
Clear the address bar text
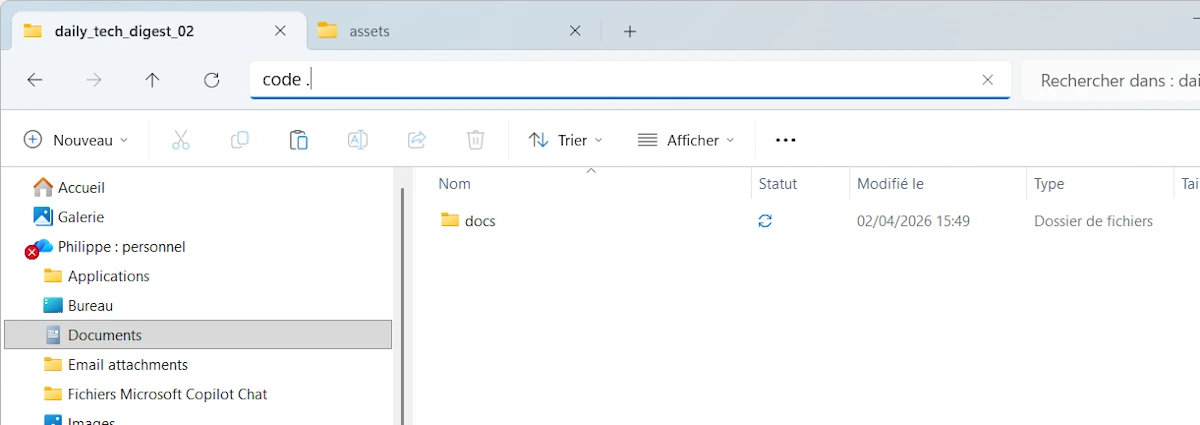pos(988,80)
